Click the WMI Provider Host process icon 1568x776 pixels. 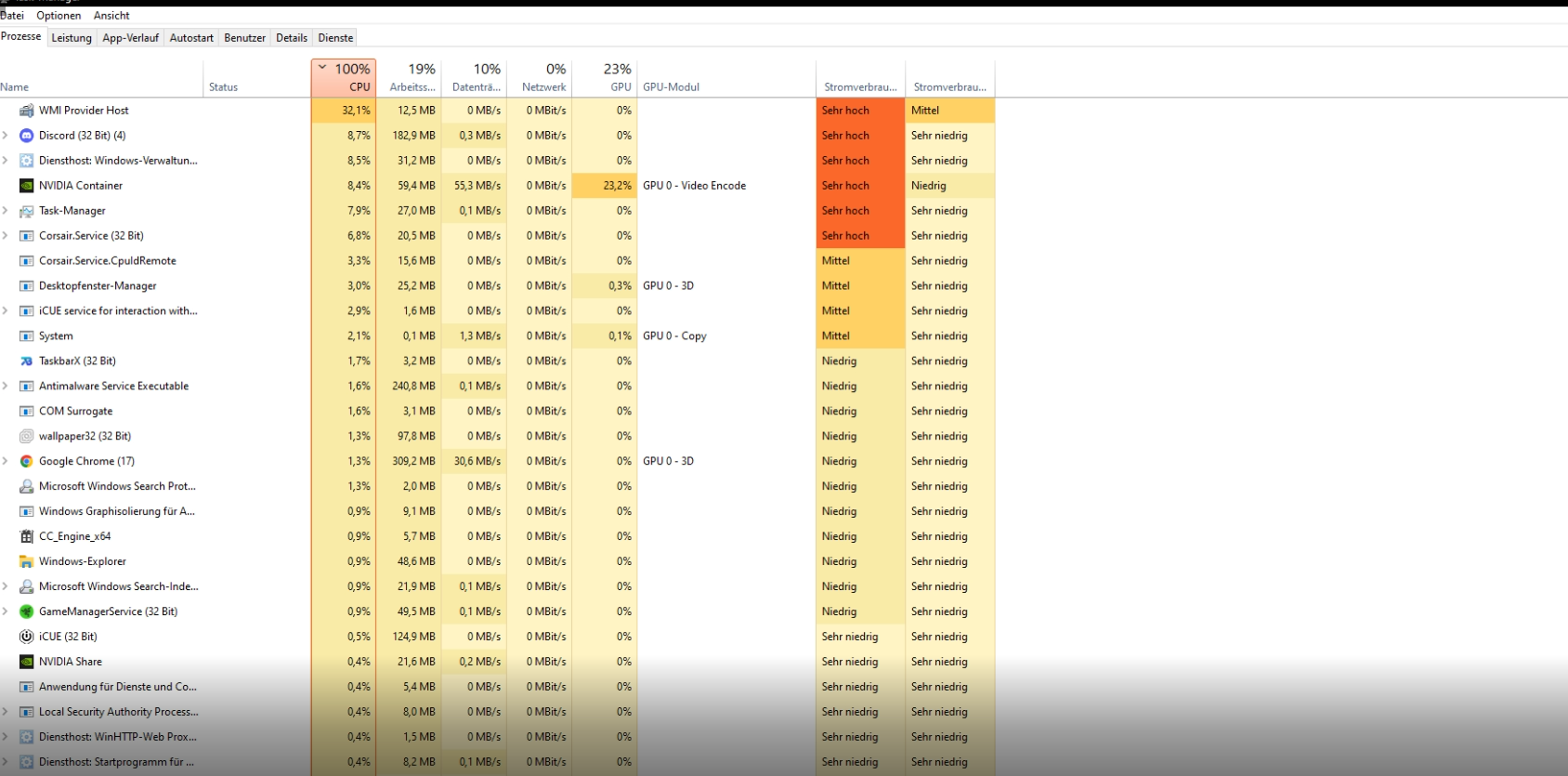tap(27, 111)
